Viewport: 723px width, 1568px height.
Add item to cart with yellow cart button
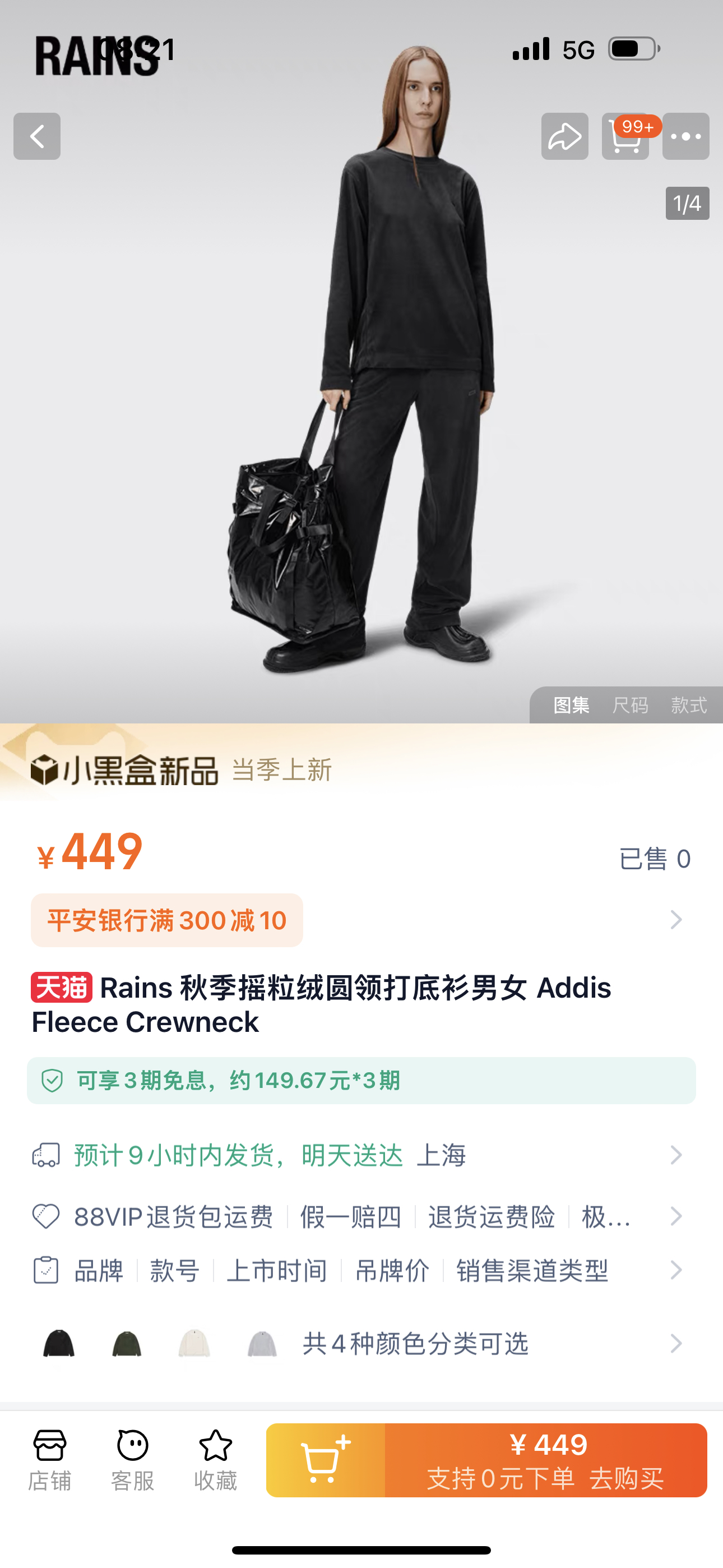point(326,1460)
